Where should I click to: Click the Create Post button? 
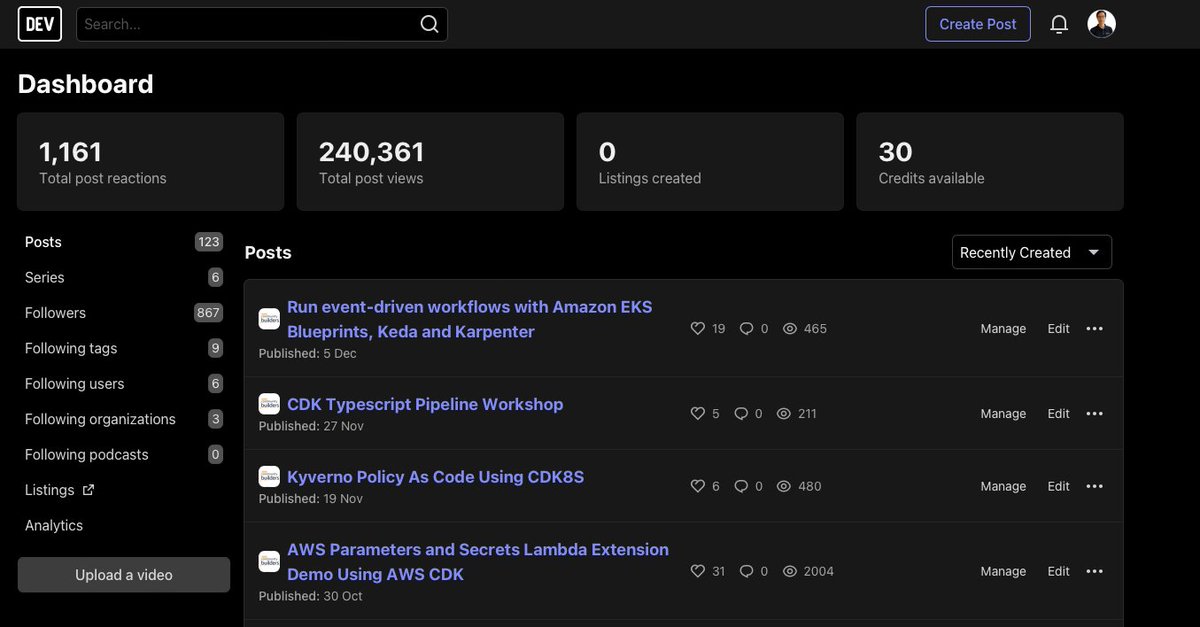point(978,24)
